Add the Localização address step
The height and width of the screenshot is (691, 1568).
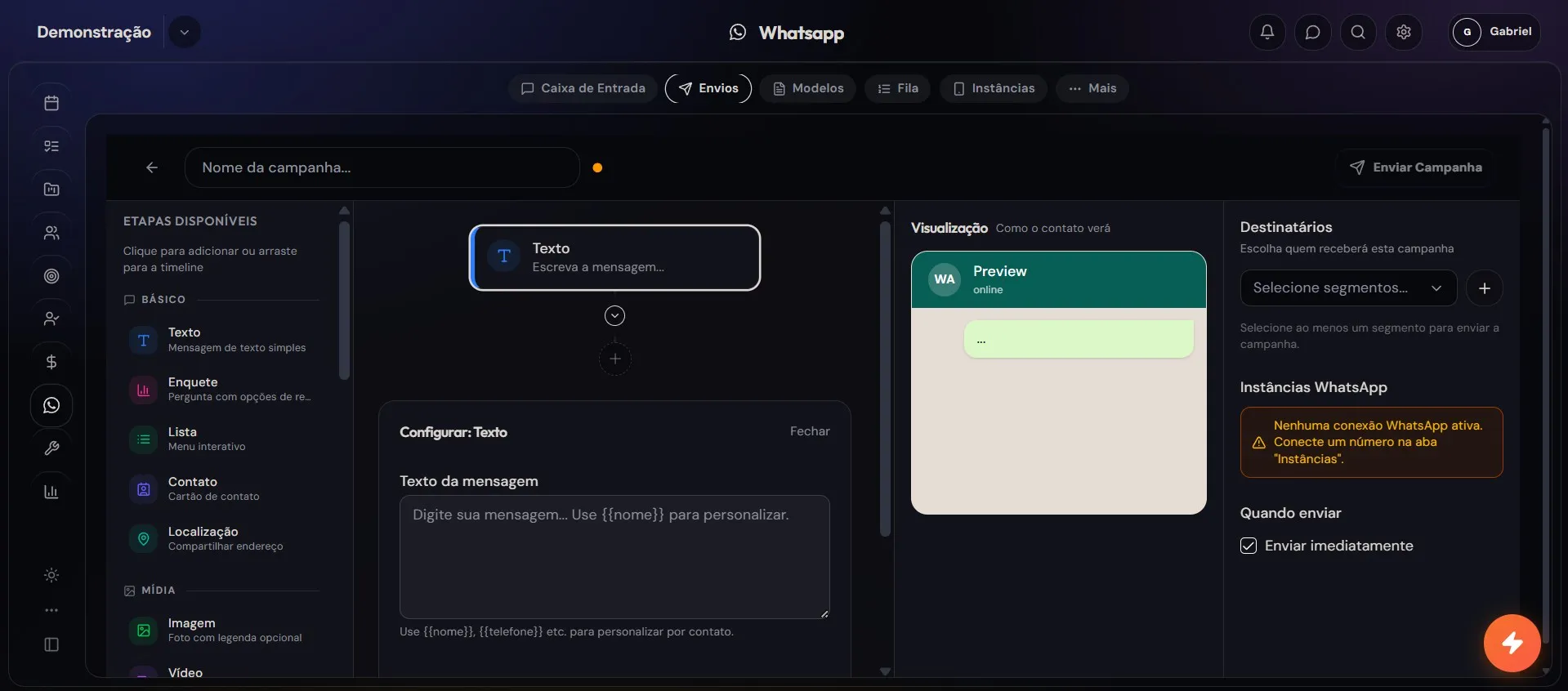point(222,539)
